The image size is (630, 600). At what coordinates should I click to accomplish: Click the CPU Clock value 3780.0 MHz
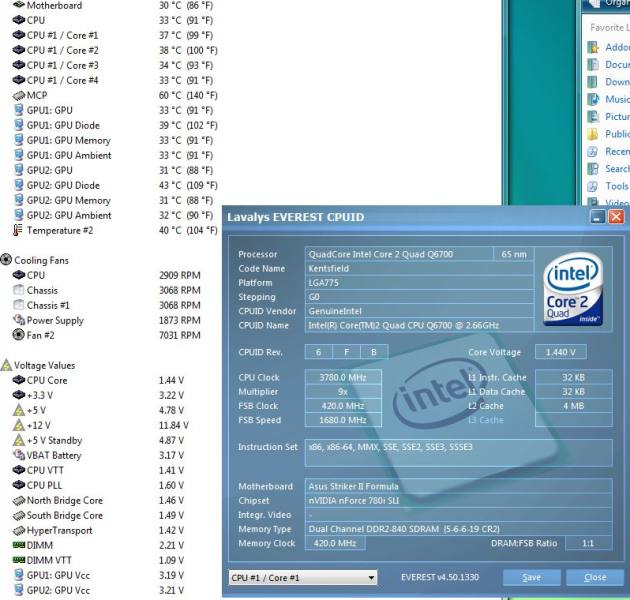[x=343, y=377]
